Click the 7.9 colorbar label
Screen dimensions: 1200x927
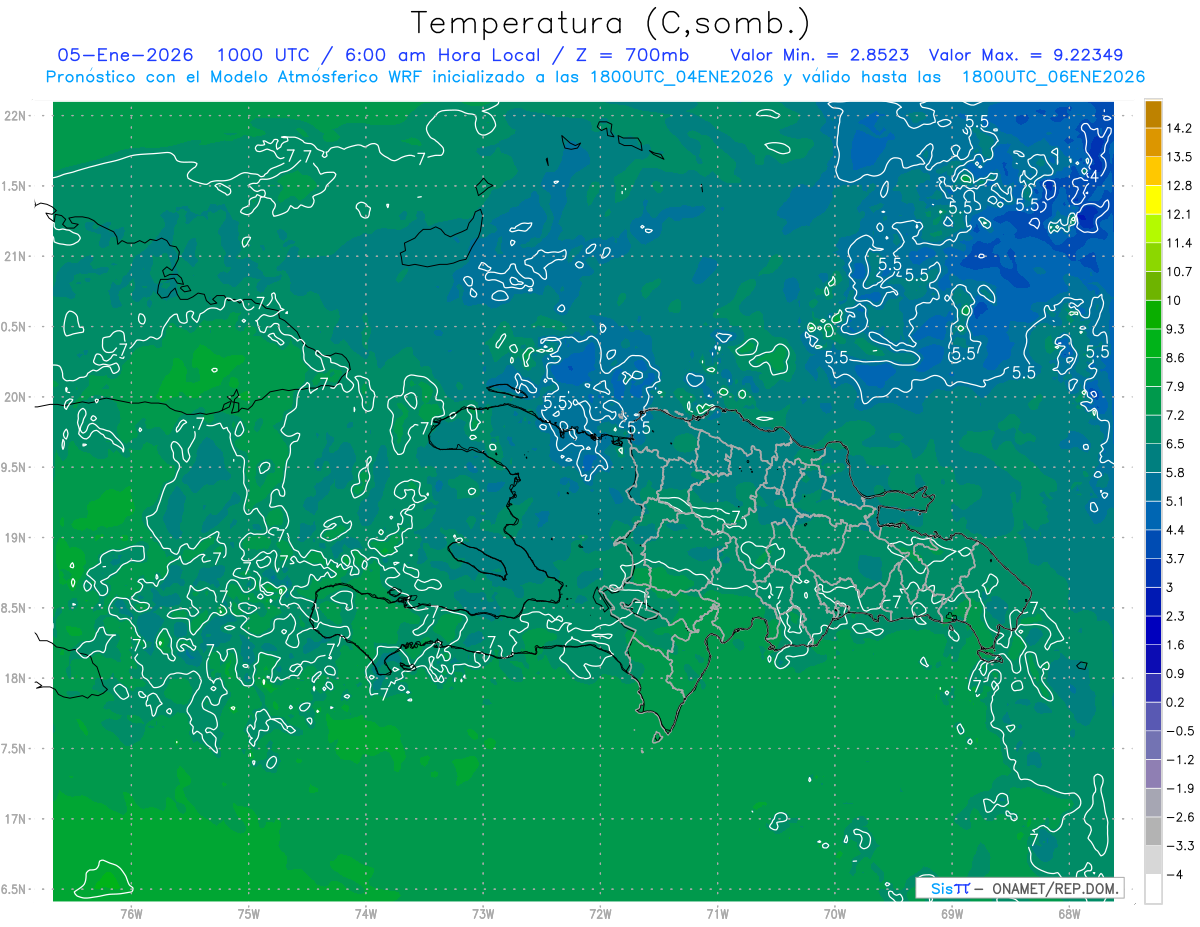1175,387
